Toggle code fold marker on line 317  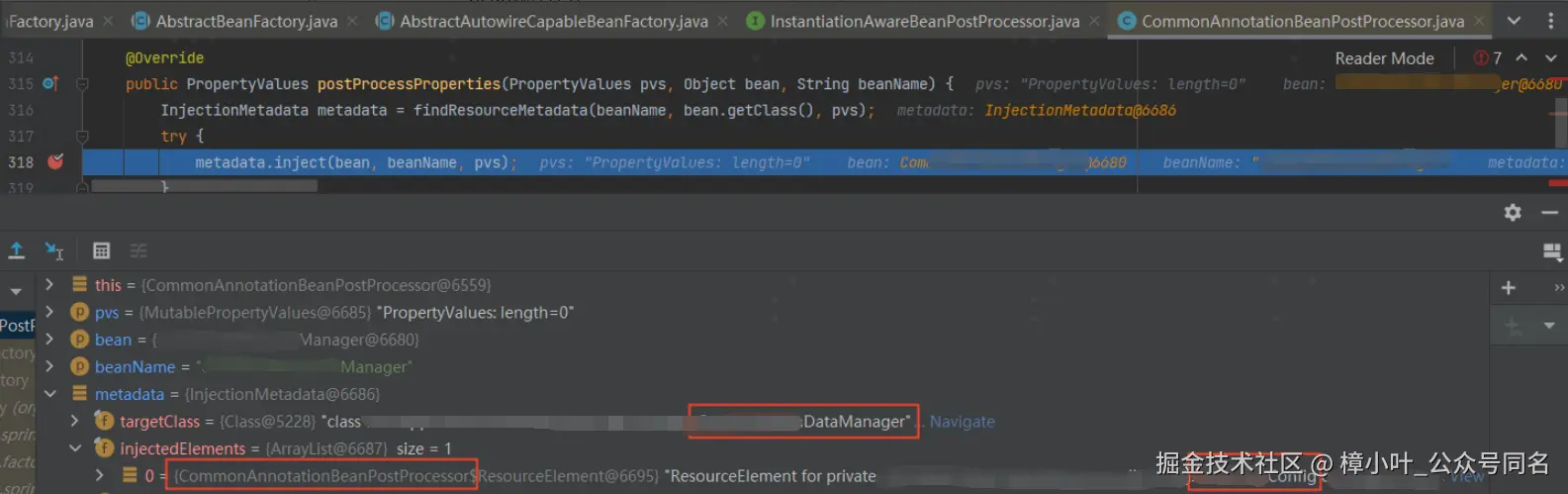[x=82, y=136]
